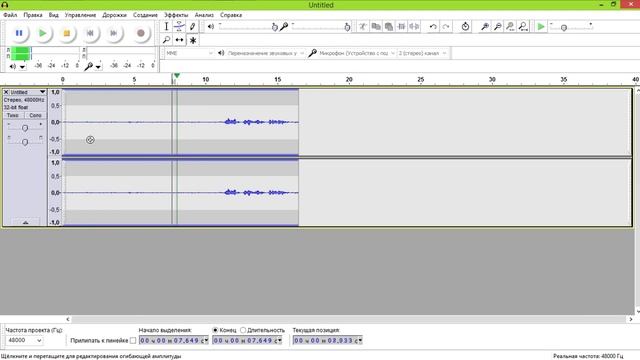Click the Undo arrow icon
The width and height of the screenshot is (640, 360).
coord(433,27)
